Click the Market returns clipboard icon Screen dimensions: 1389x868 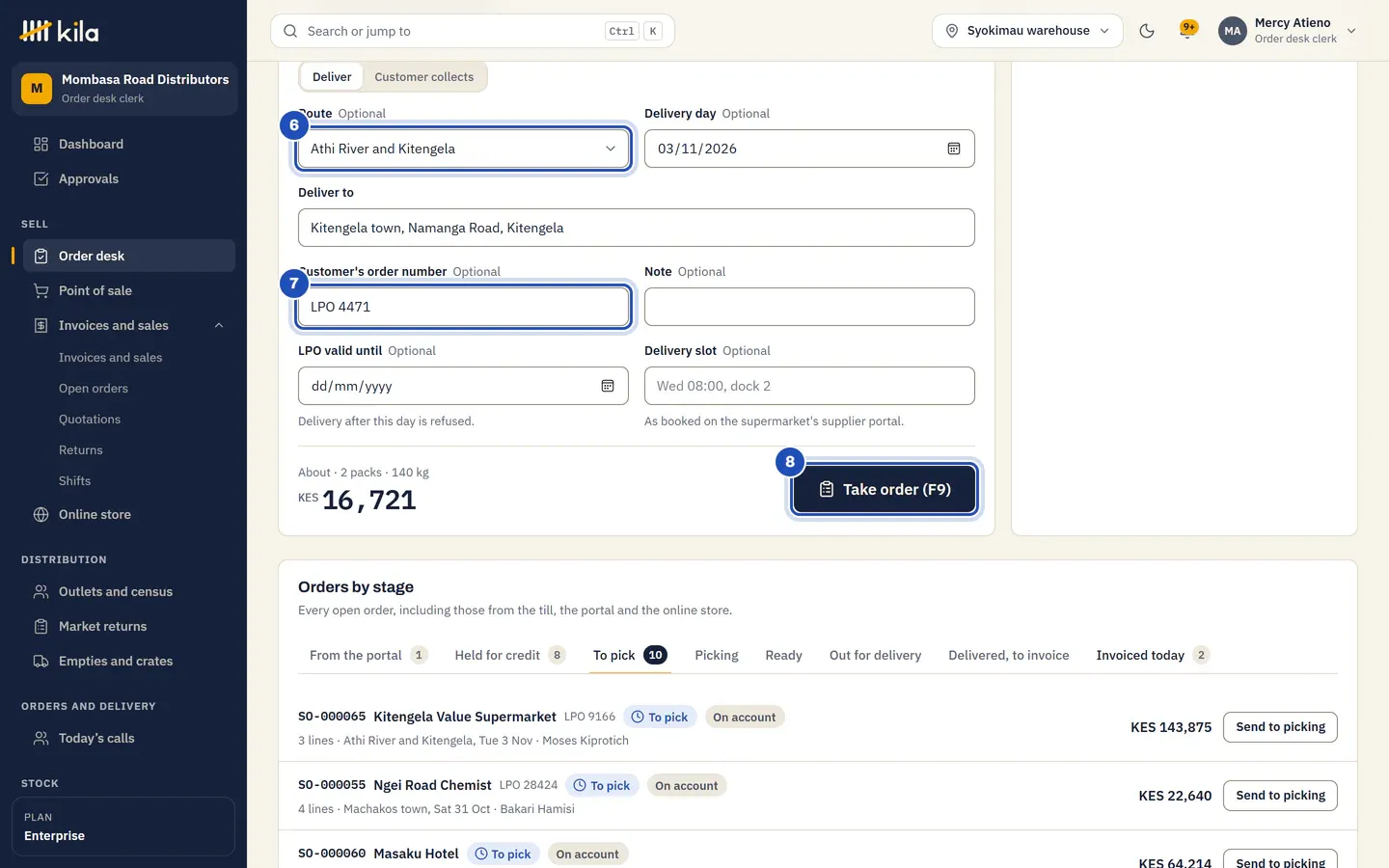41,627
